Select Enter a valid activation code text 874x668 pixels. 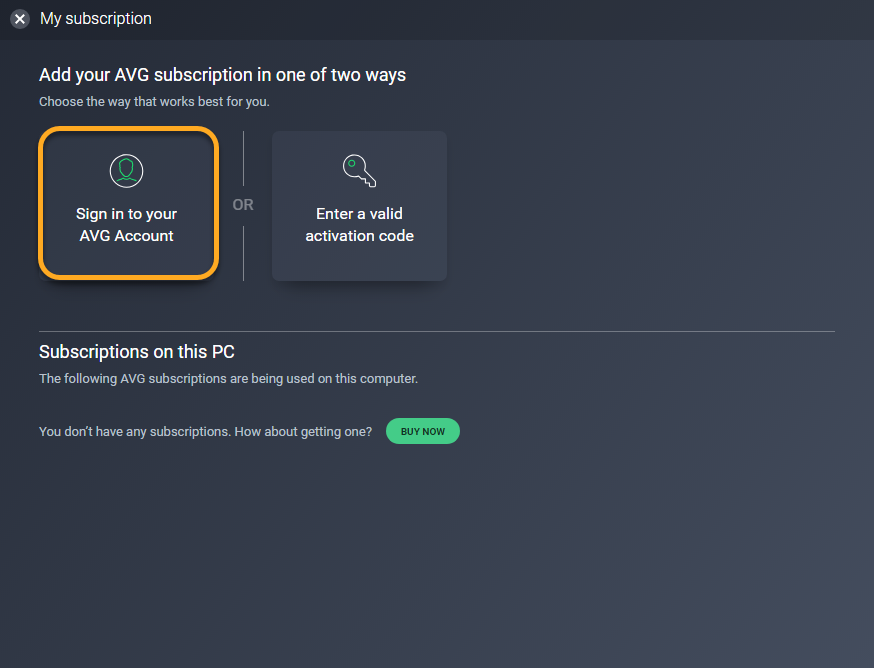[x=360, y=225]
